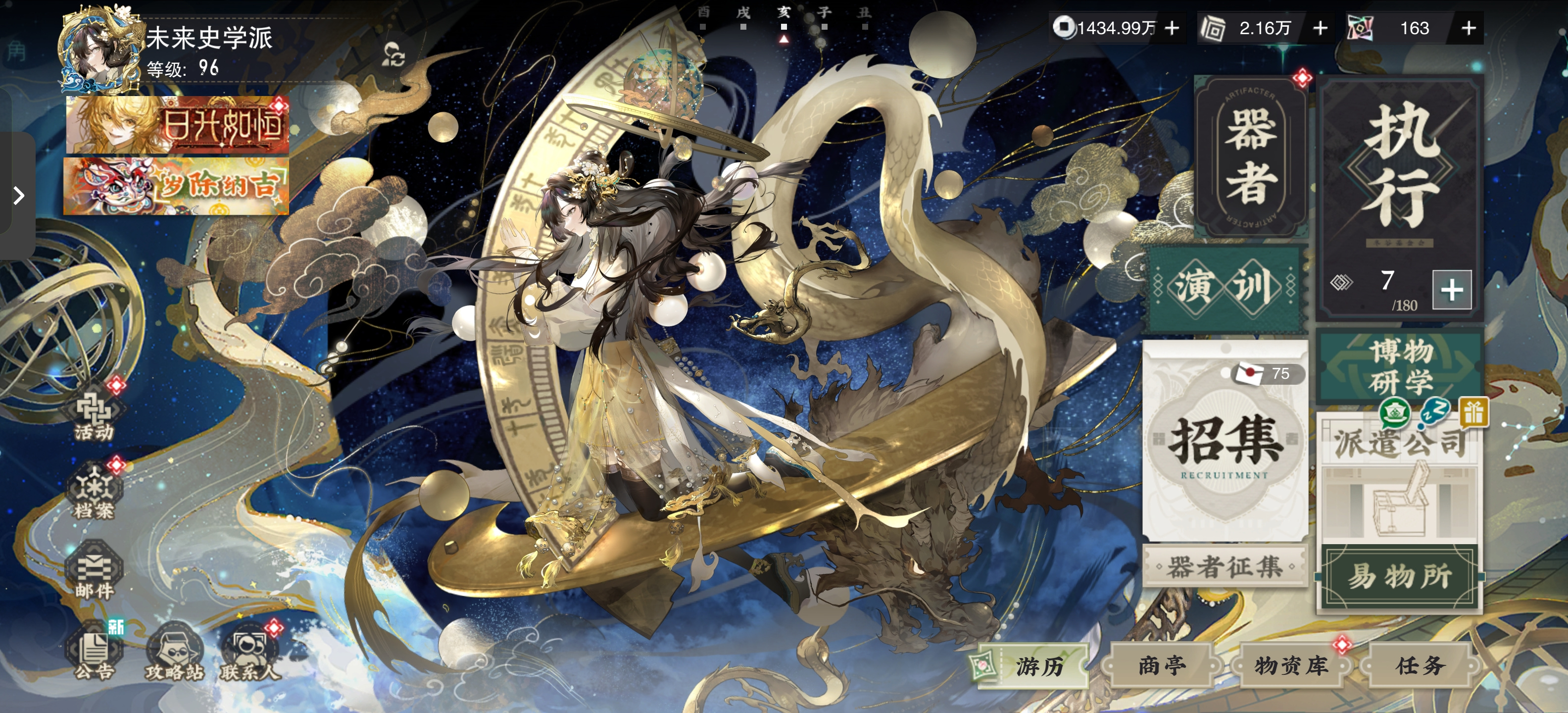
Task: Tap the character swap icon near the player name
Action: 394,55
